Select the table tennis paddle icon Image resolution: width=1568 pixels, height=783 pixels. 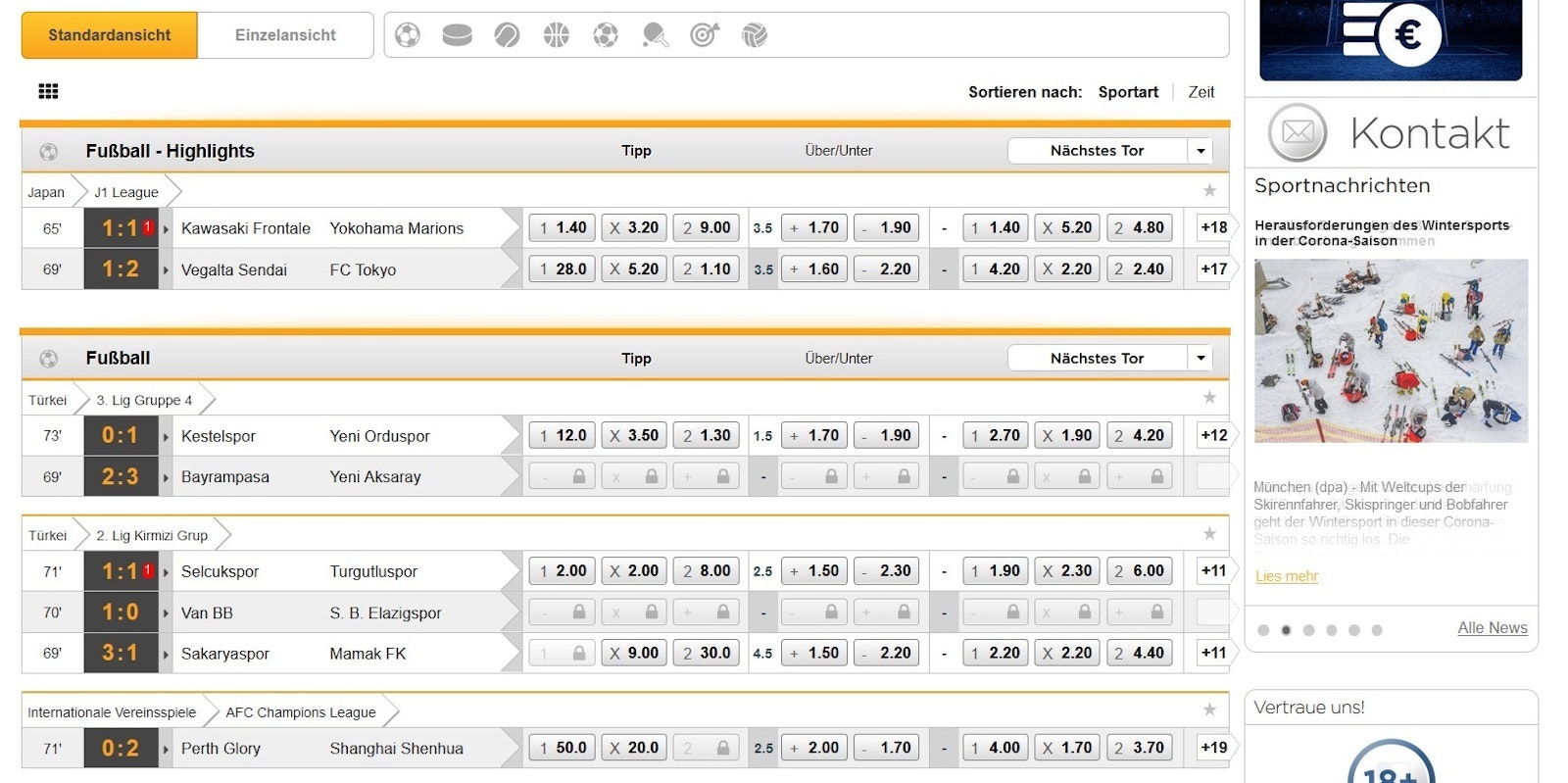655,35
